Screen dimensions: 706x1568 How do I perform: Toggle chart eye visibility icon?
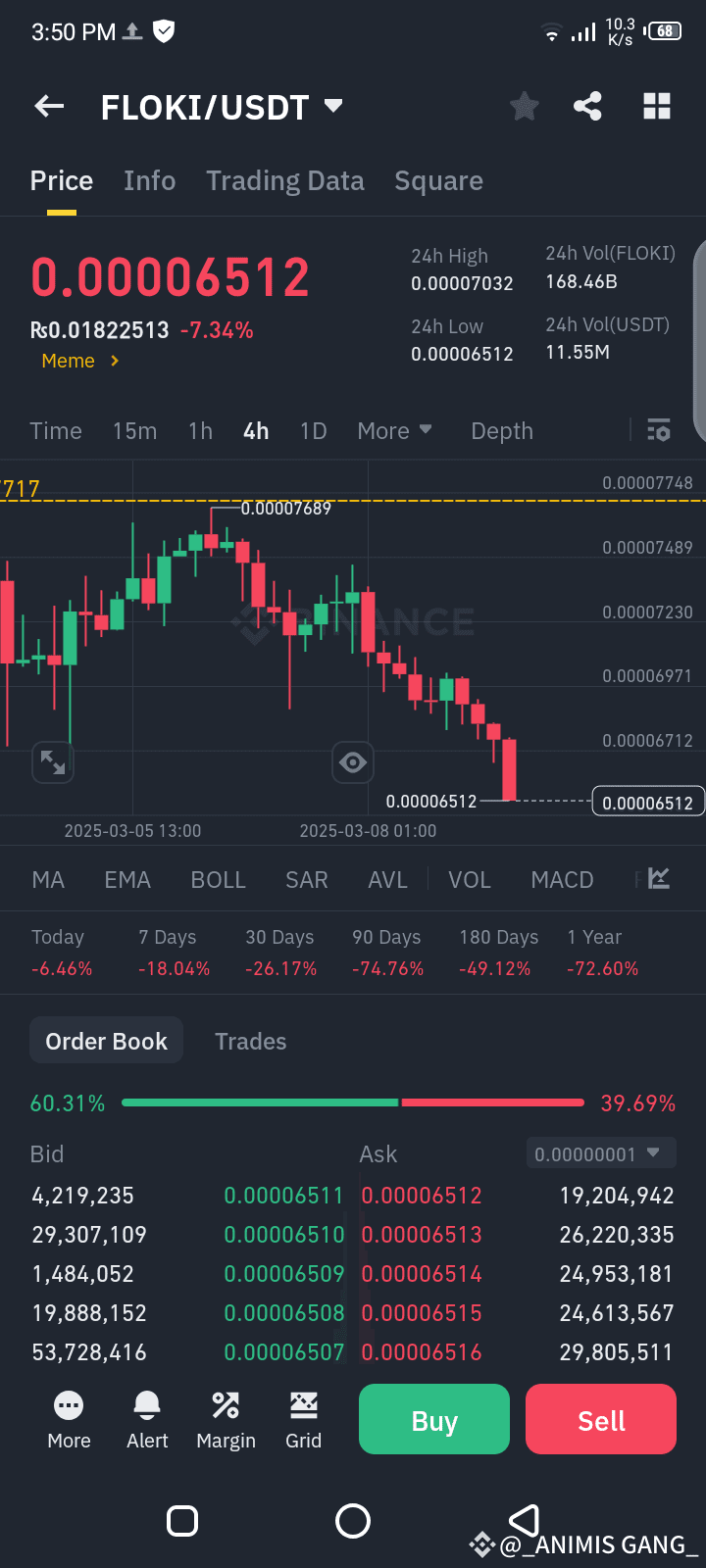[353, 761]
